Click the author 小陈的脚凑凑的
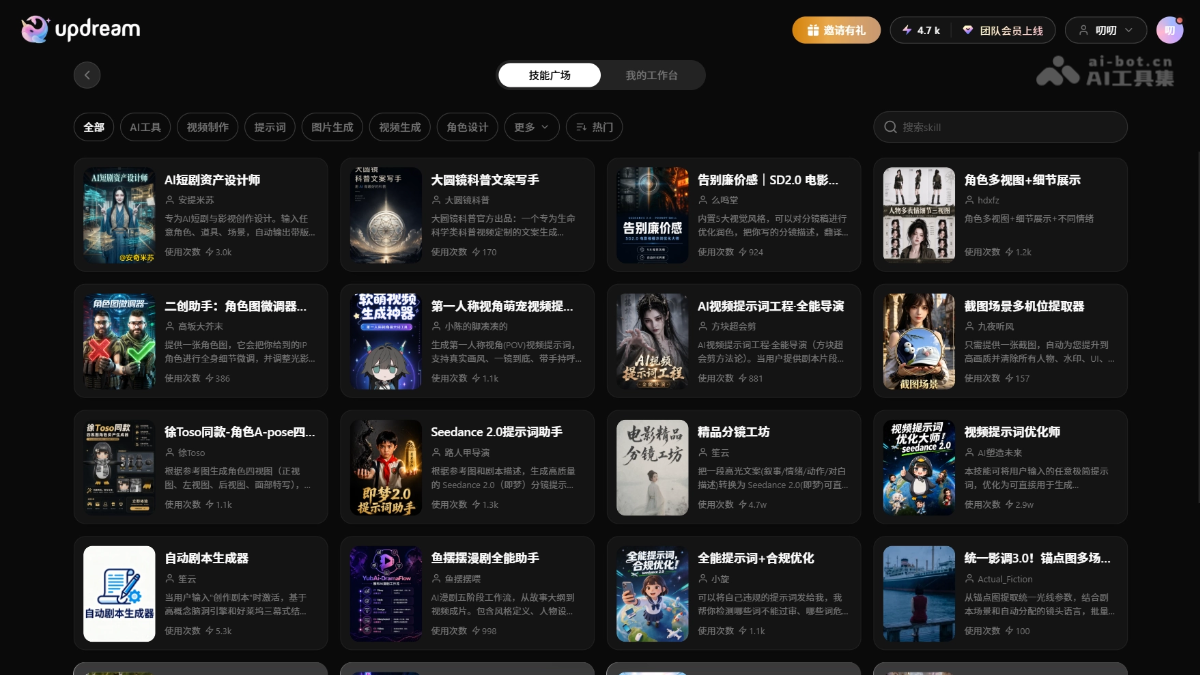Screen dimensions: 1200x675 476,326
